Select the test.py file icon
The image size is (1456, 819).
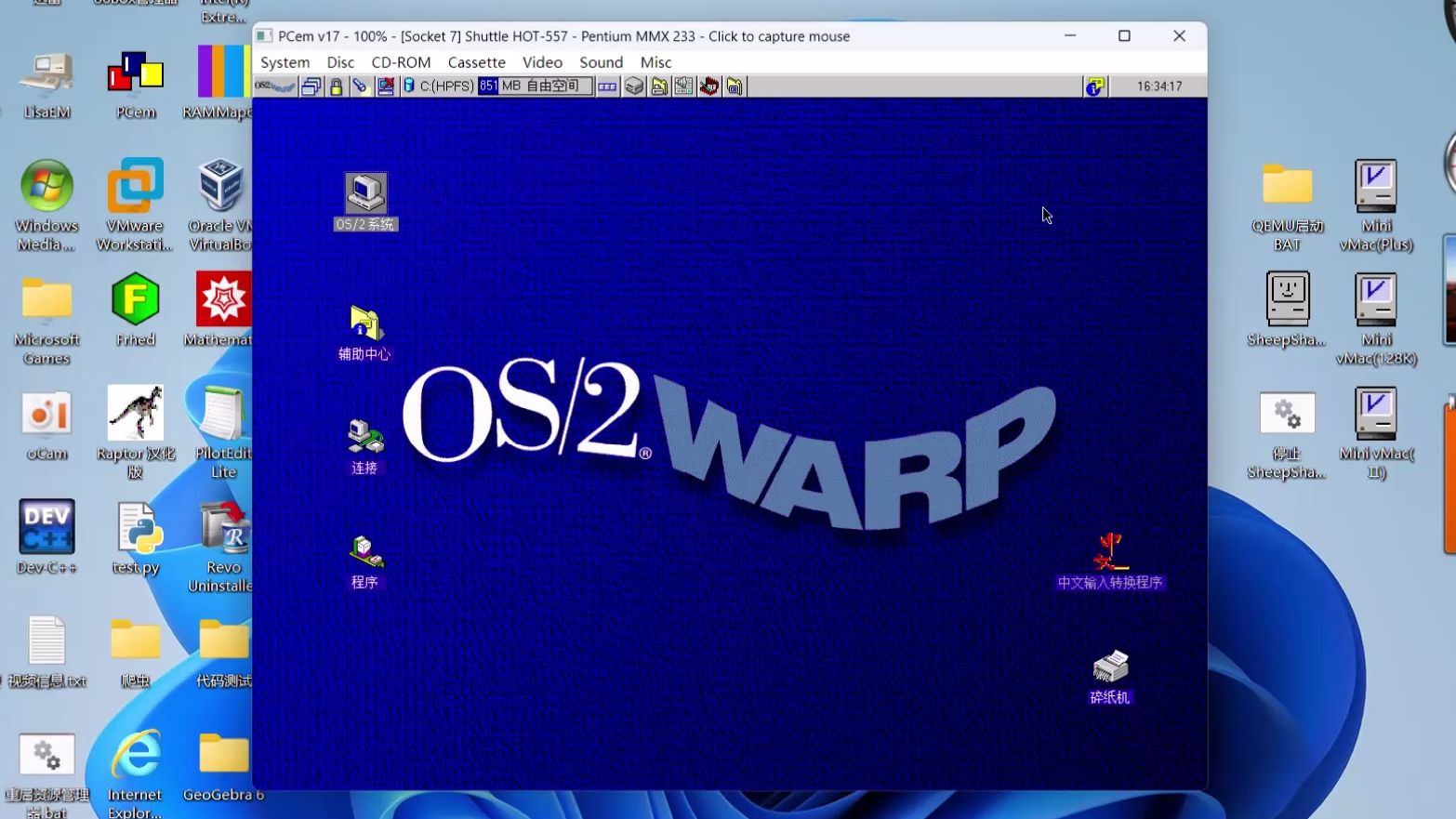pos(136,539)
